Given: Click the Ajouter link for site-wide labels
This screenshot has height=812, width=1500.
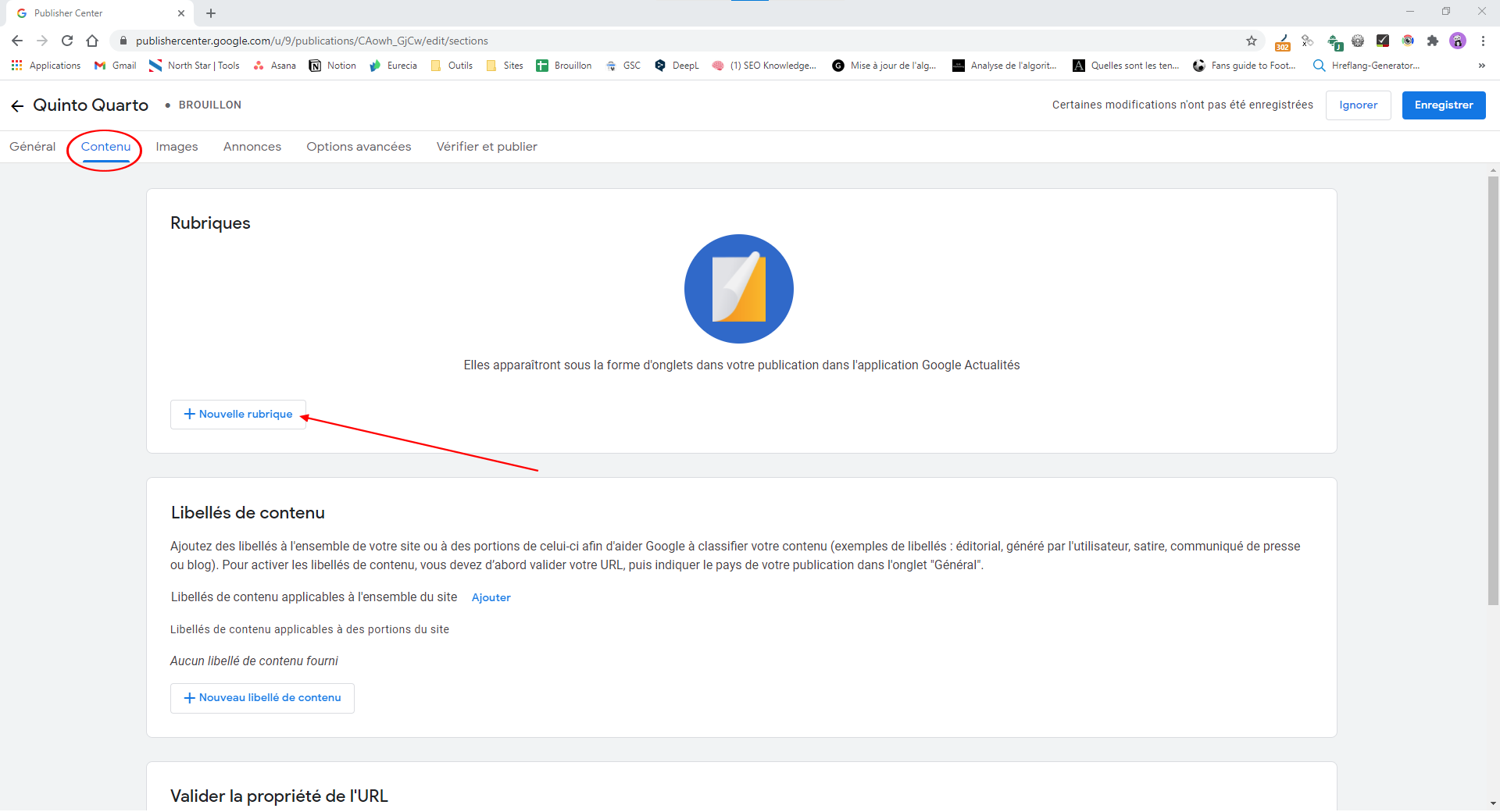Looking at the screenshot, I should [x=491, y=597].
